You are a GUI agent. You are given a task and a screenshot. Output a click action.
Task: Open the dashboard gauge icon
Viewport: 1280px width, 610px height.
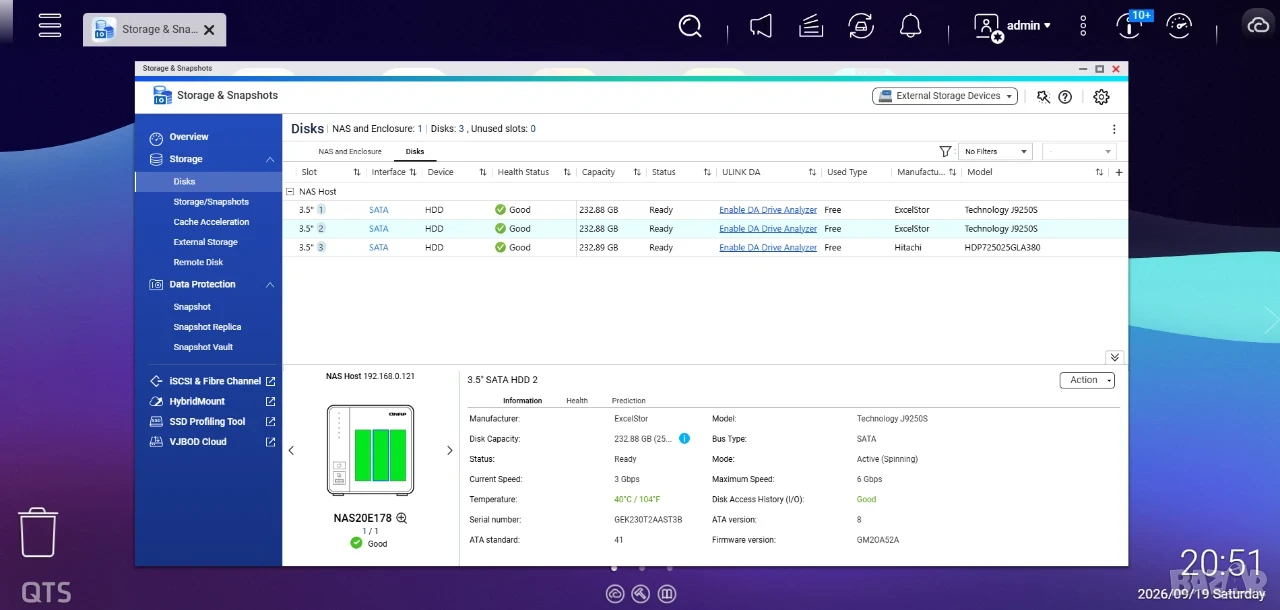tap(1180, 25)
